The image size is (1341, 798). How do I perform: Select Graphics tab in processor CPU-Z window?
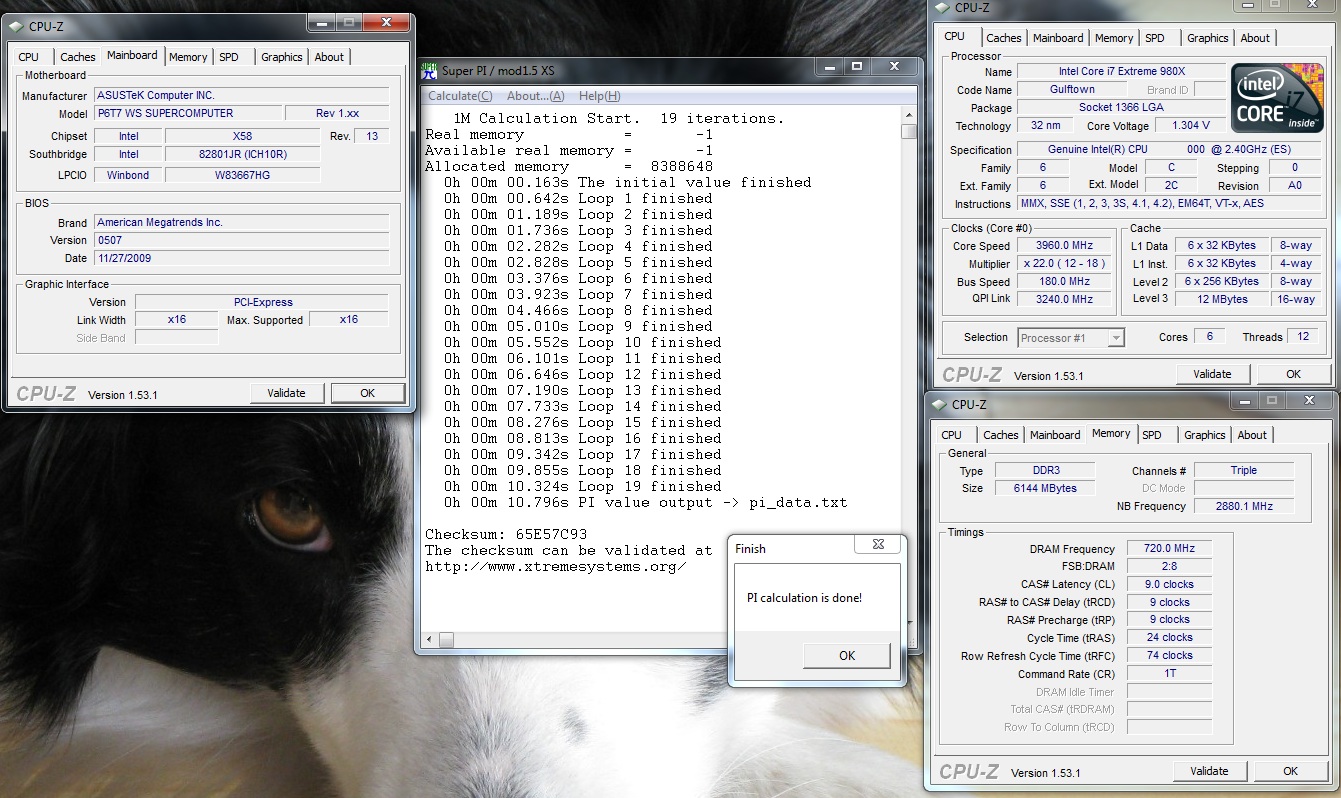click(1208, 38)
